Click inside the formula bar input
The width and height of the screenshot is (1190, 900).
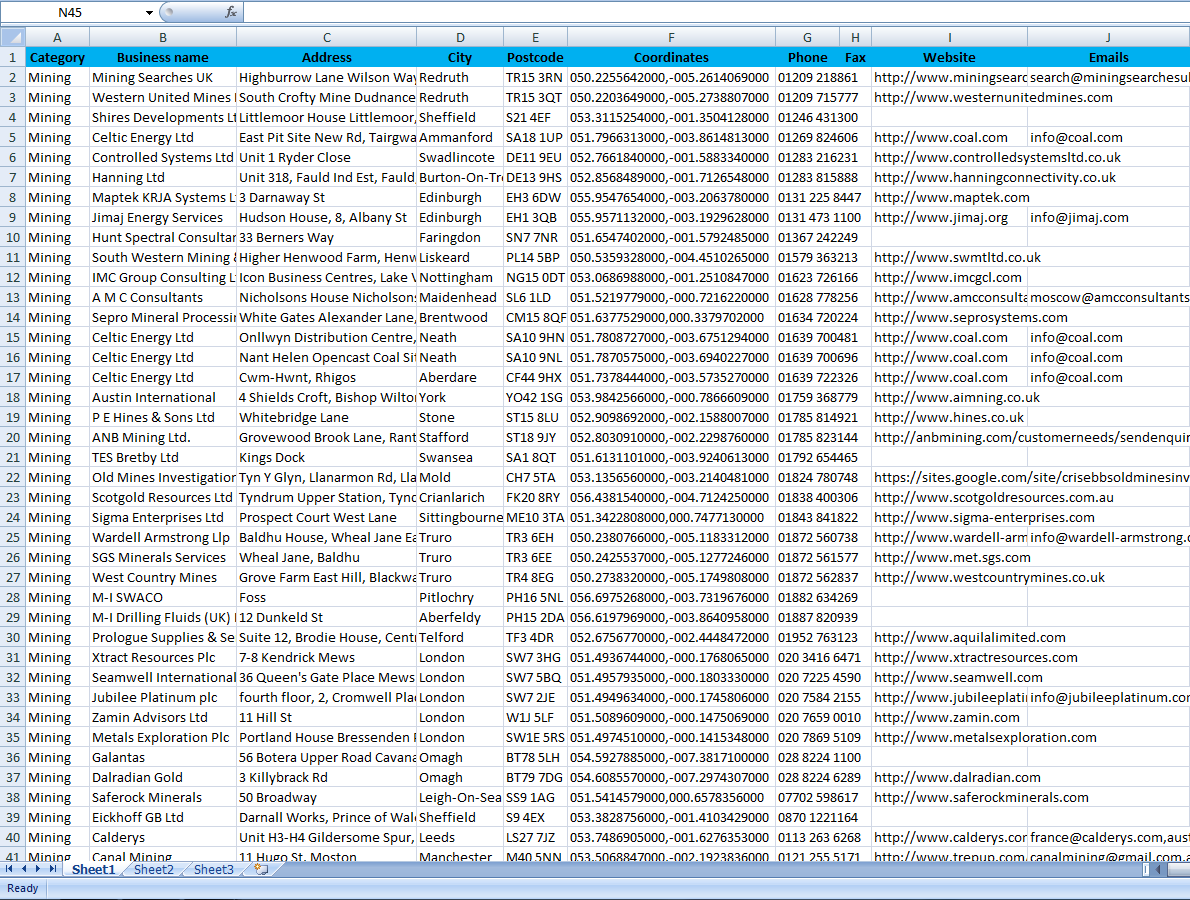coord(700,12)
